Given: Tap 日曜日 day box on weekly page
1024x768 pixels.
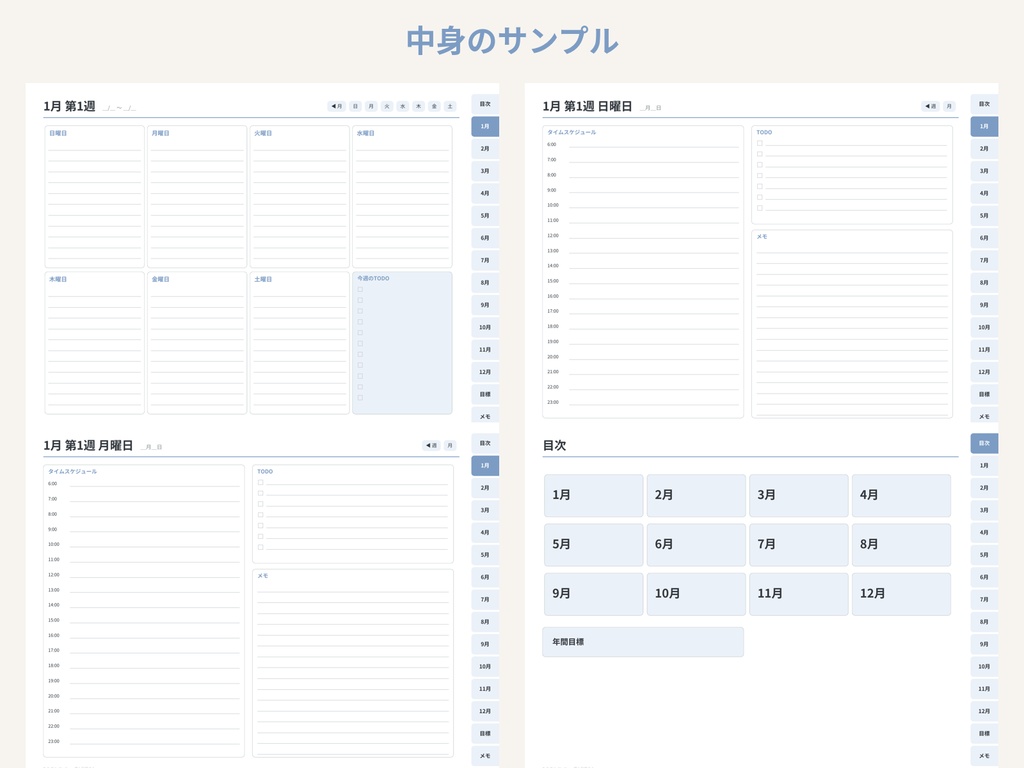Looking at the screenshot, I should pos(95,197).
